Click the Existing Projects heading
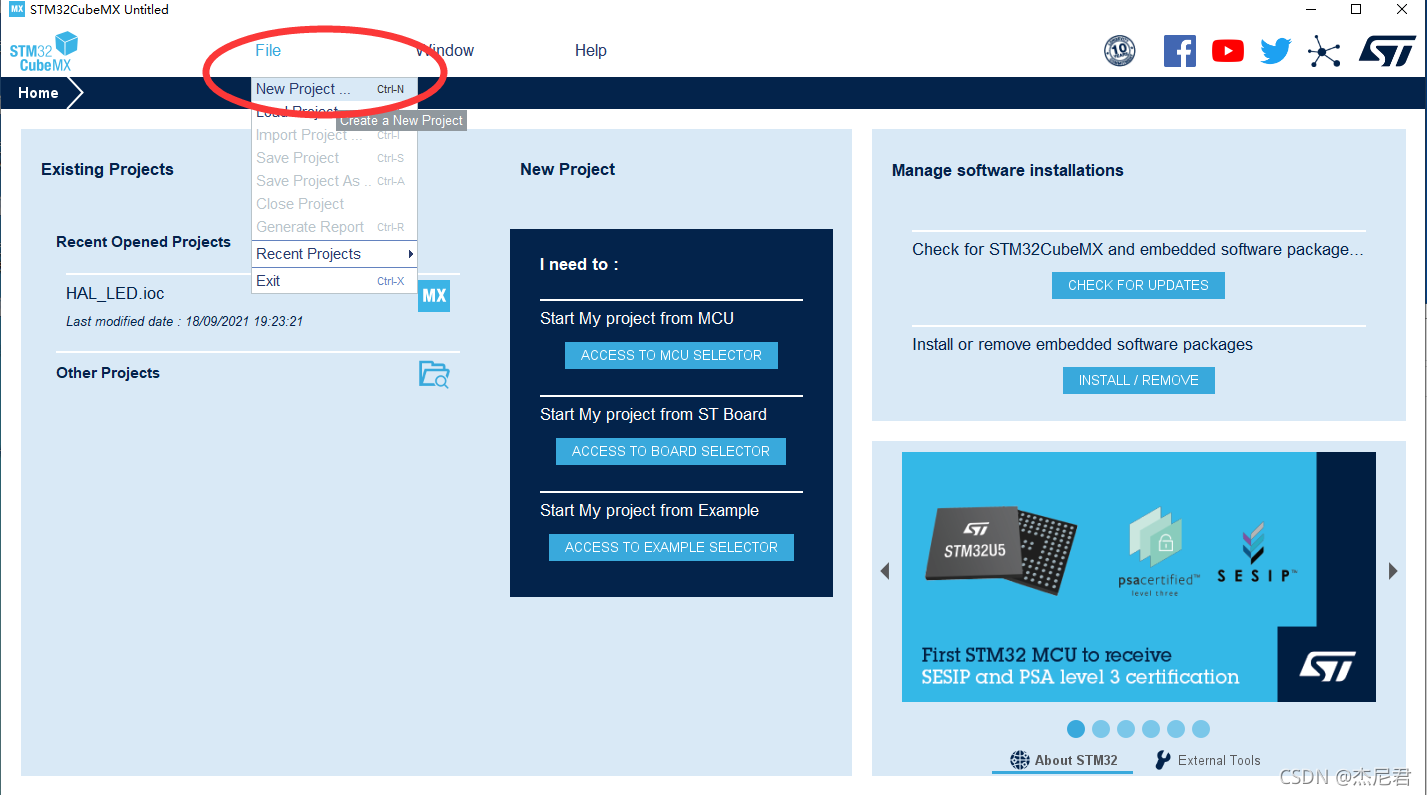 [107, 170]
